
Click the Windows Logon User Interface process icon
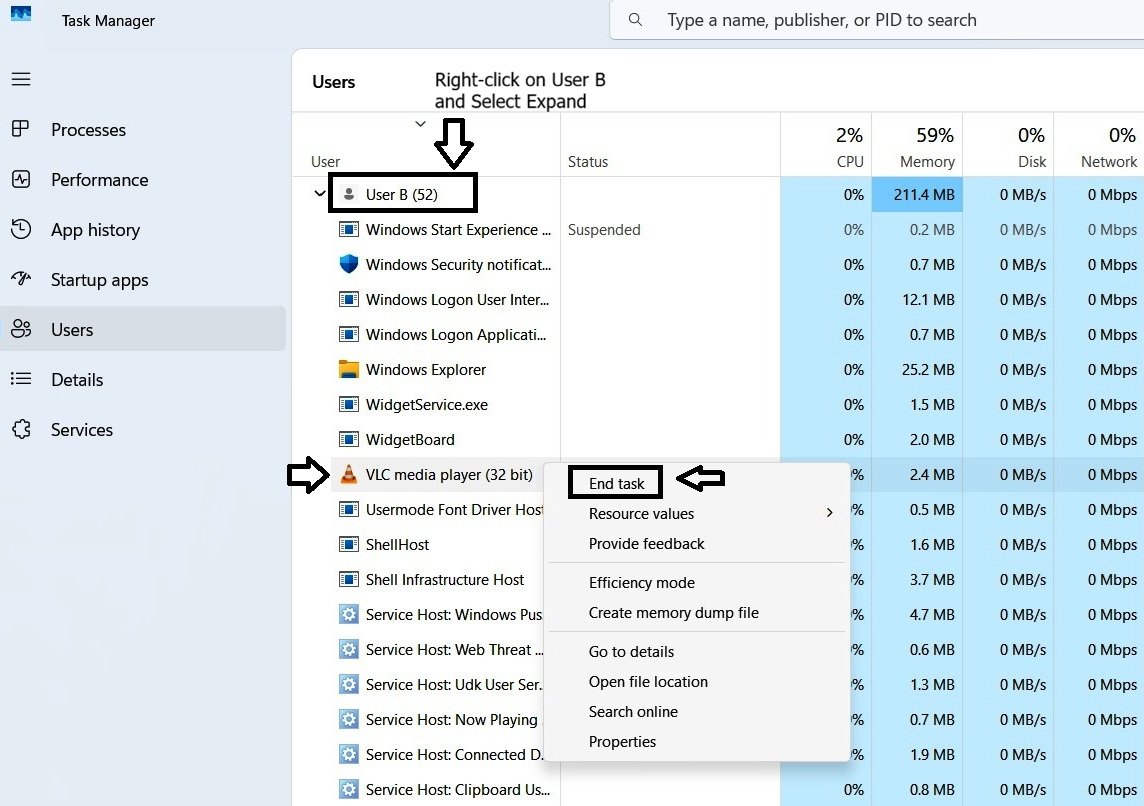coord(349,299)
